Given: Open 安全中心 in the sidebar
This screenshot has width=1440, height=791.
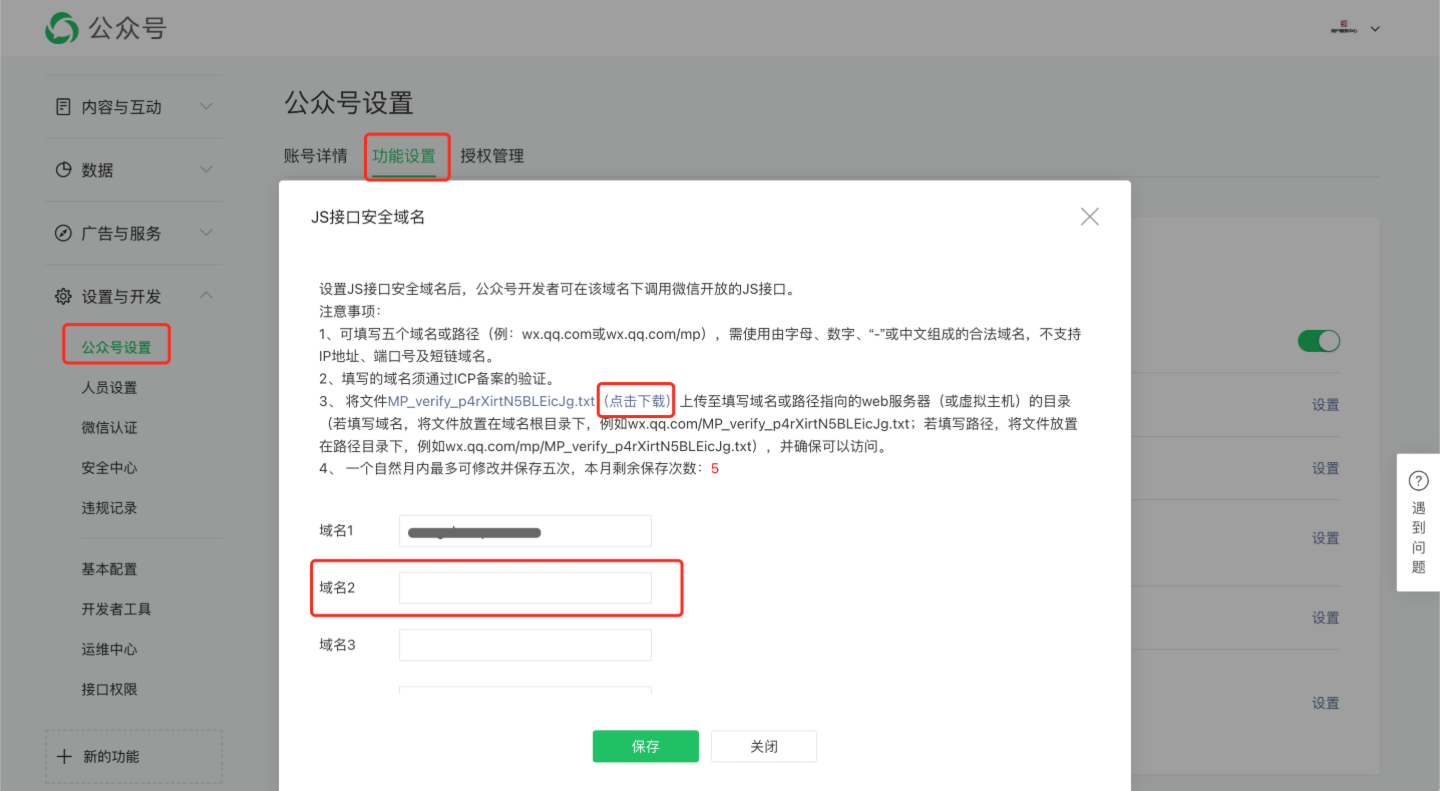Looking at the screenshot, I should coord(109,467).
